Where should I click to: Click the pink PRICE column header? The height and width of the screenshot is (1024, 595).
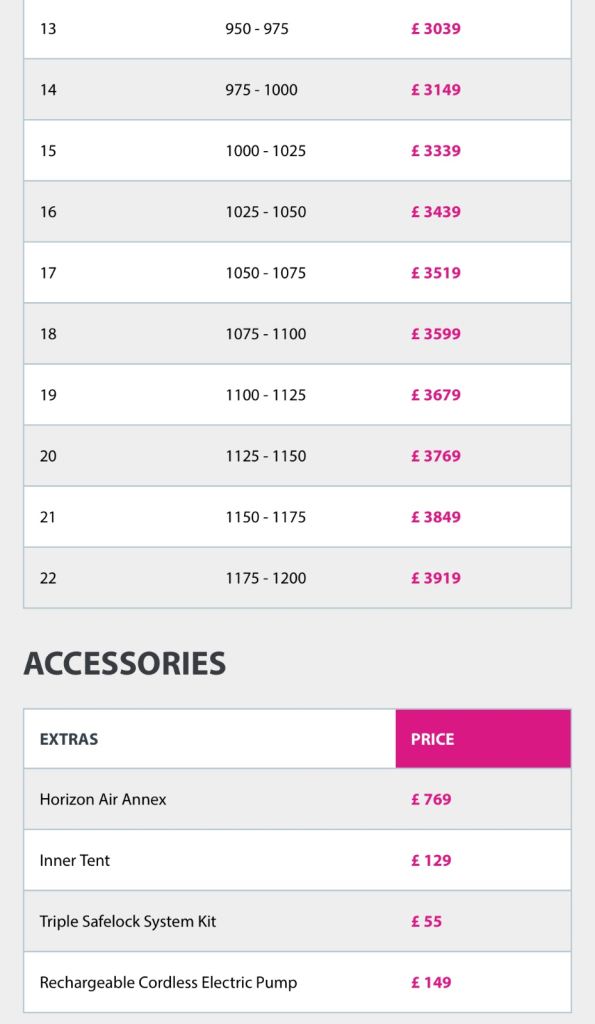(483, 739)
